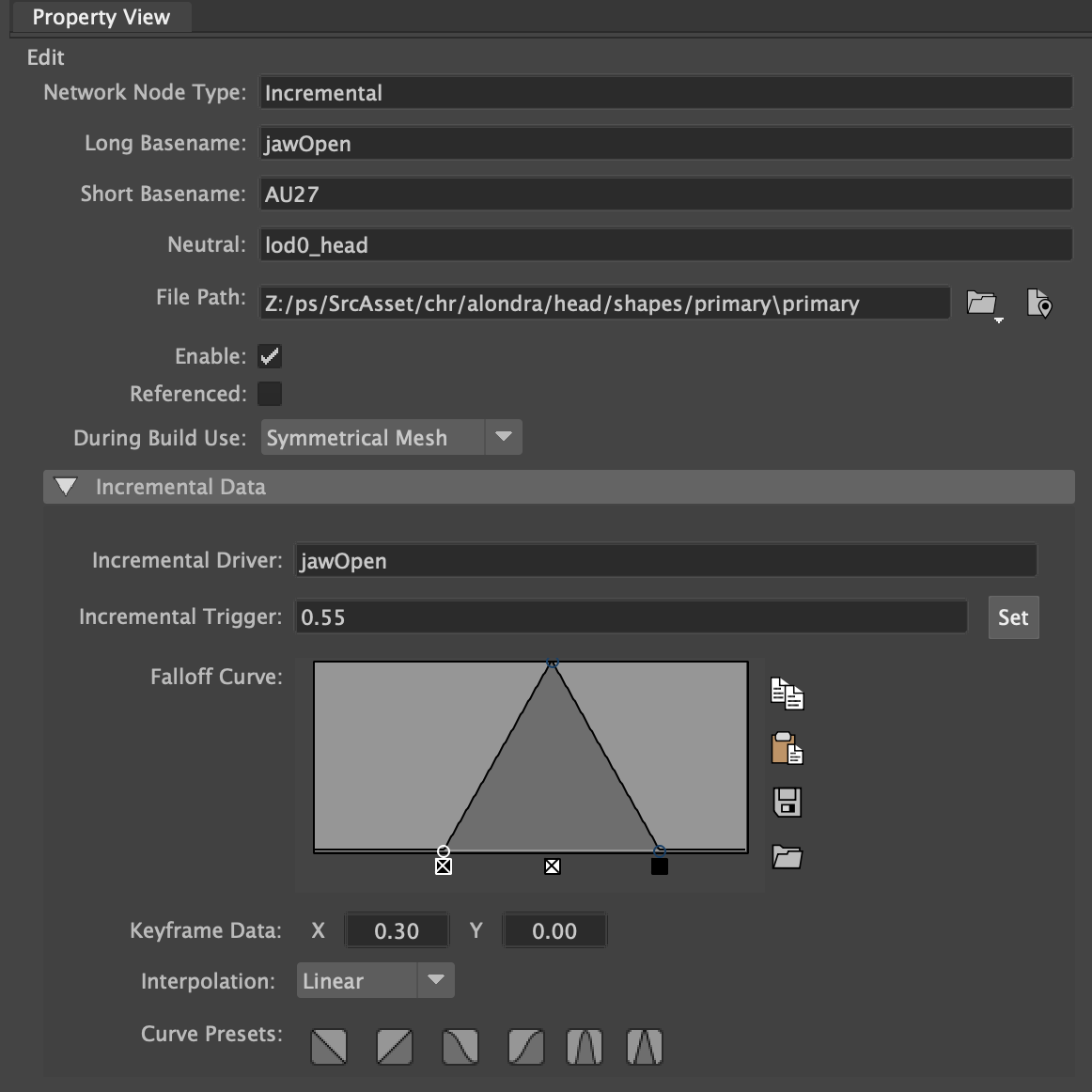
Task: Switch to the Property View tab
Action: (101, 17)
